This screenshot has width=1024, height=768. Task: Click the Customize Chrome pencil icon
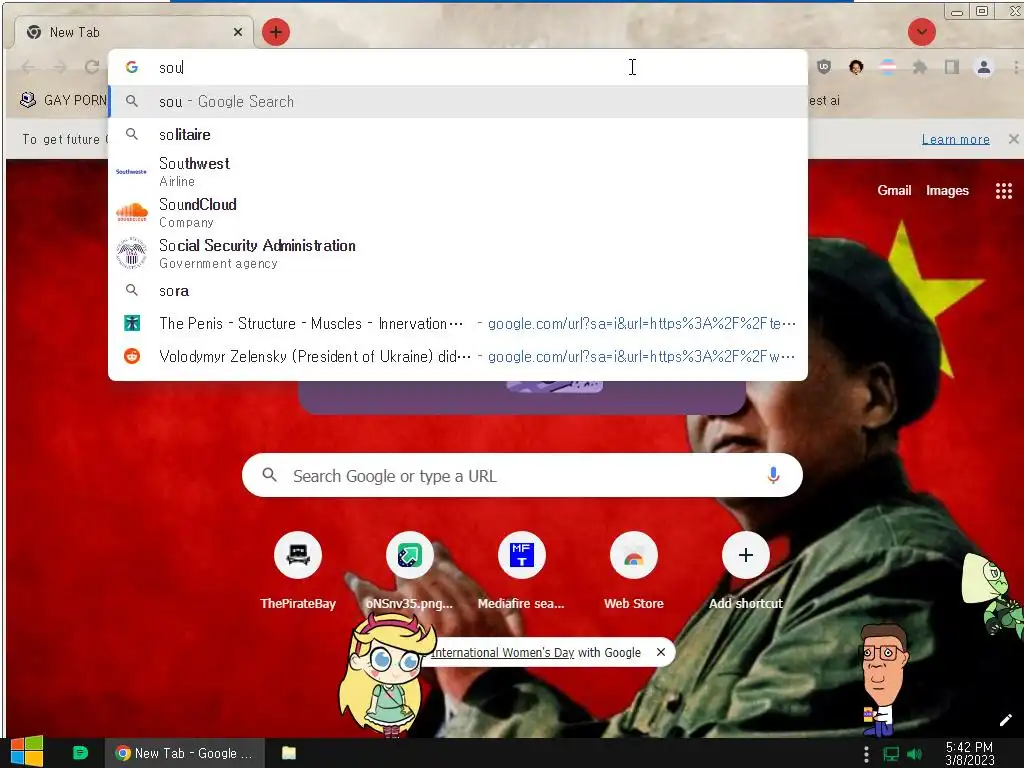tap(1005, 720)
